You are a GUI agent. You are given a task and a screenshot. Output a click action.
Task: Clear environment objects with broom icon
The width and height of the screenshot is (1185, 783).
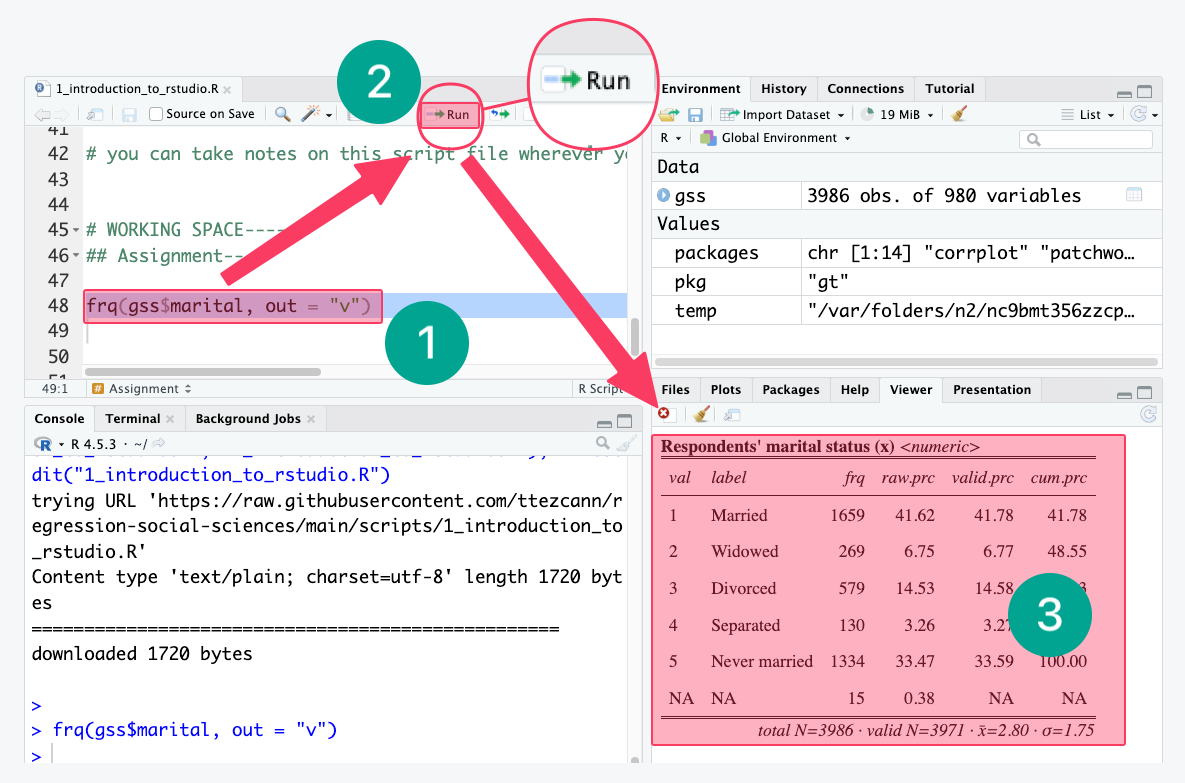pos(959,114)
